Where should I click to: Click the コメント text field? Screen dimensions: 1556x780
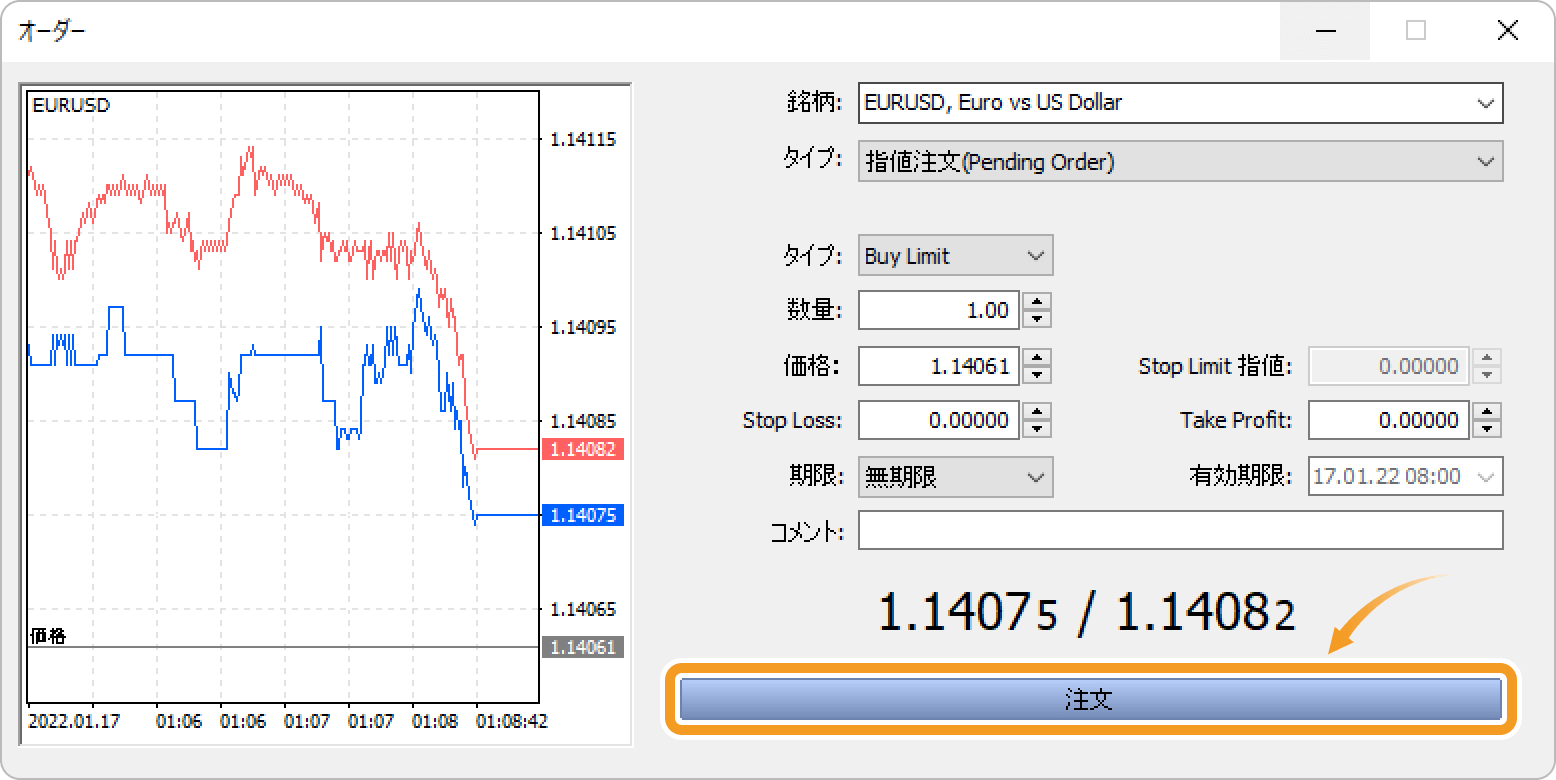(1181, 530)
